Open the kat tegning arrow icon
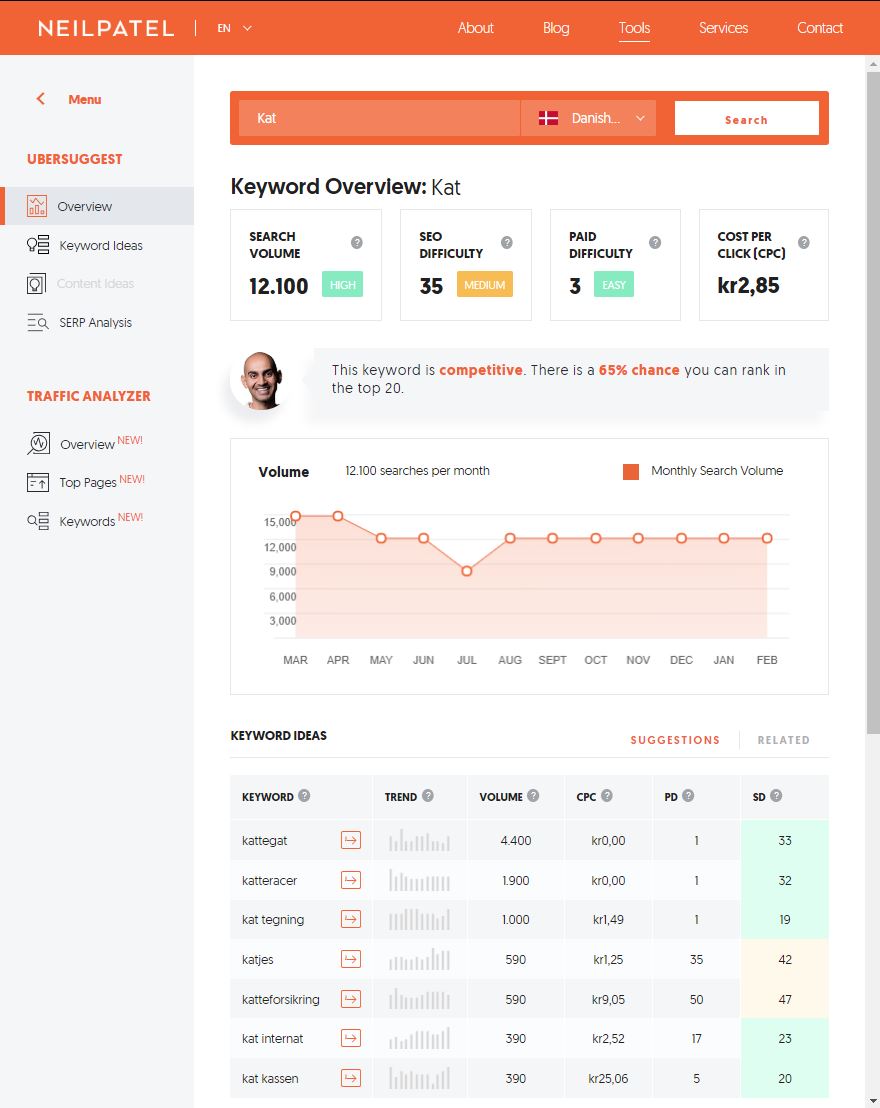 pos(351,919)
